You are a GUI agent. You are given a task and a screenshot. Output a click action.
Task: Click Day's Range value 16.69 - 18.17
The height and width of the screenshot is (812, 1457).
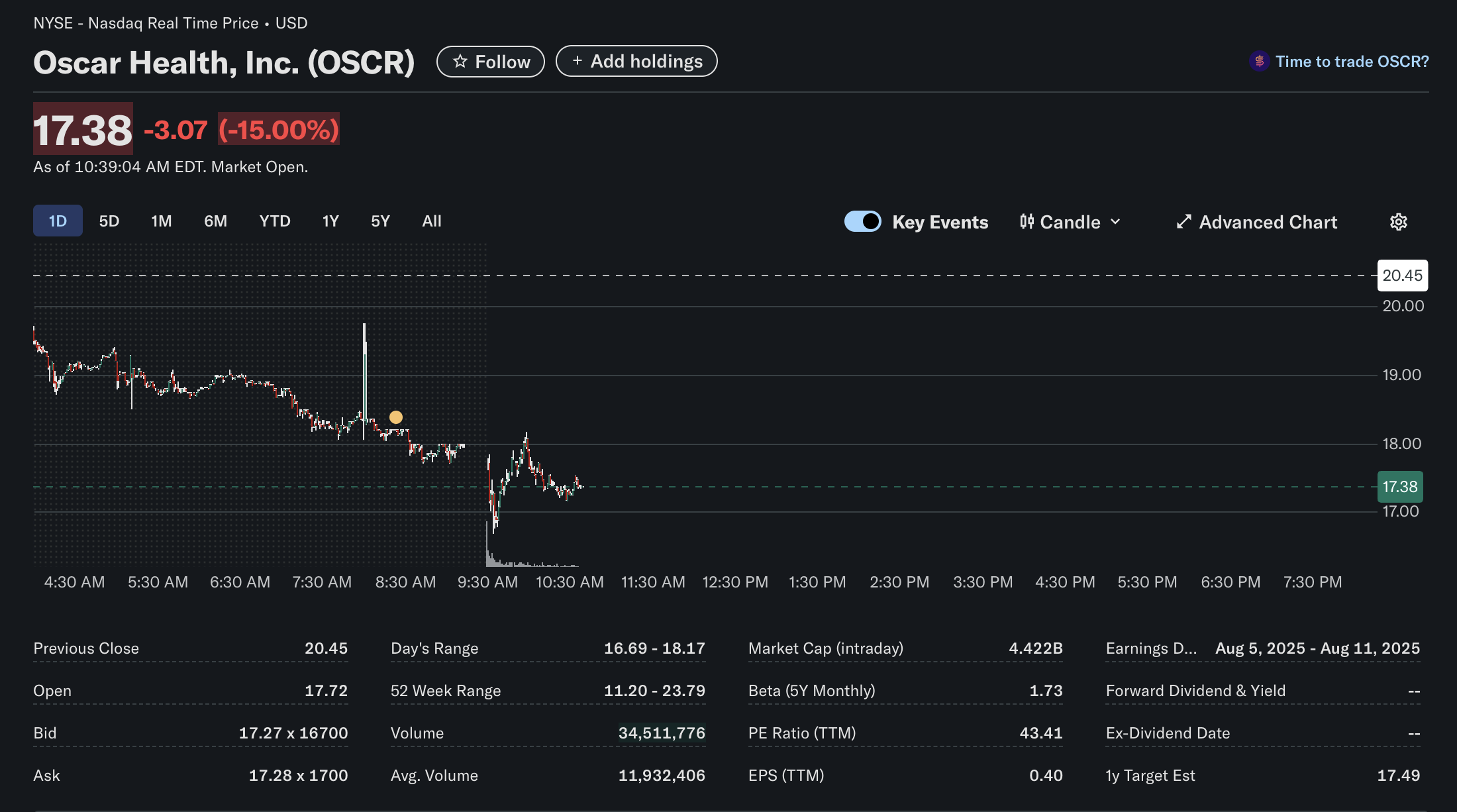(x=654, y=648)
